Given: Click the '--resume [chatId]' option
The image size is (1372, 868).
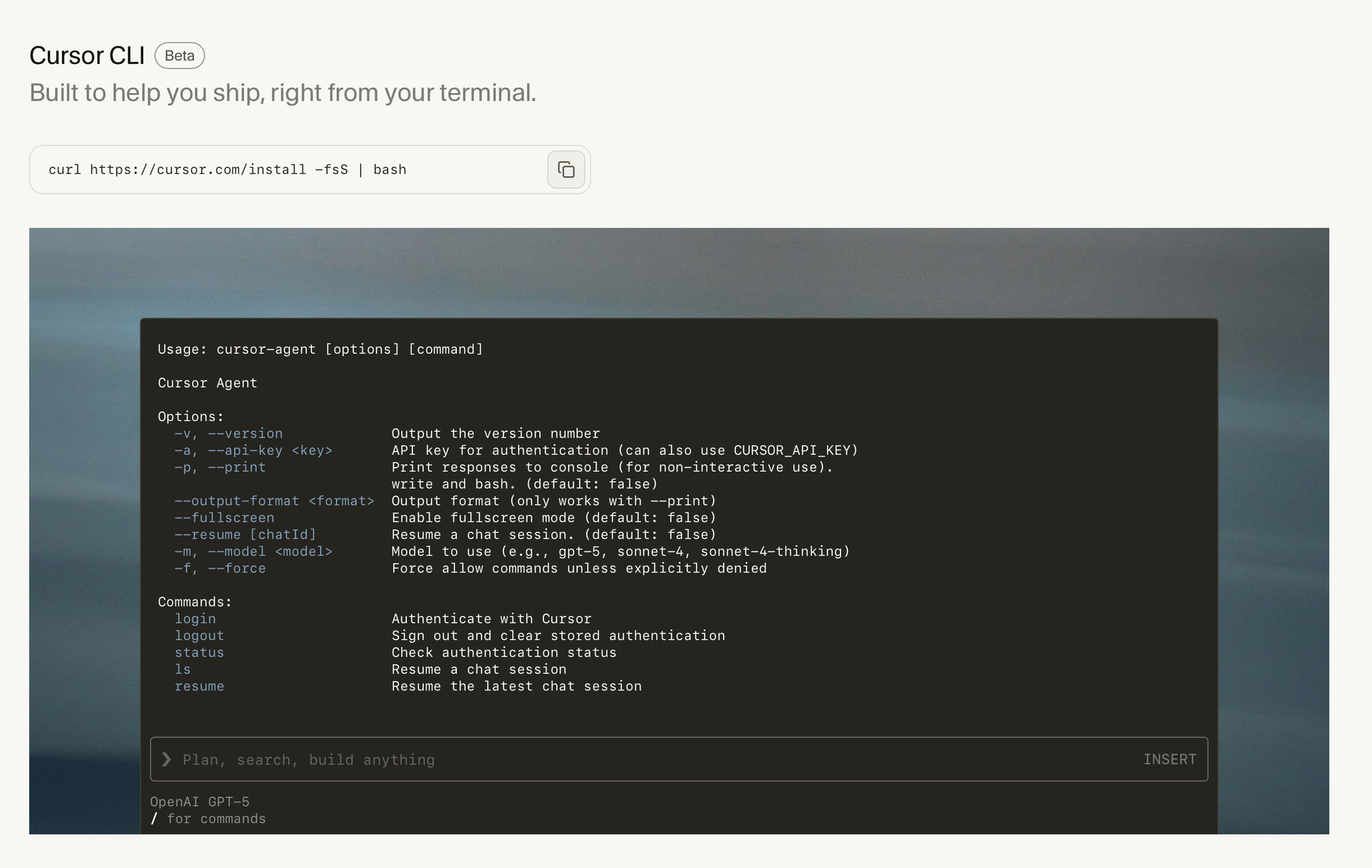Looking at the screenshot, I should (245, 534).
